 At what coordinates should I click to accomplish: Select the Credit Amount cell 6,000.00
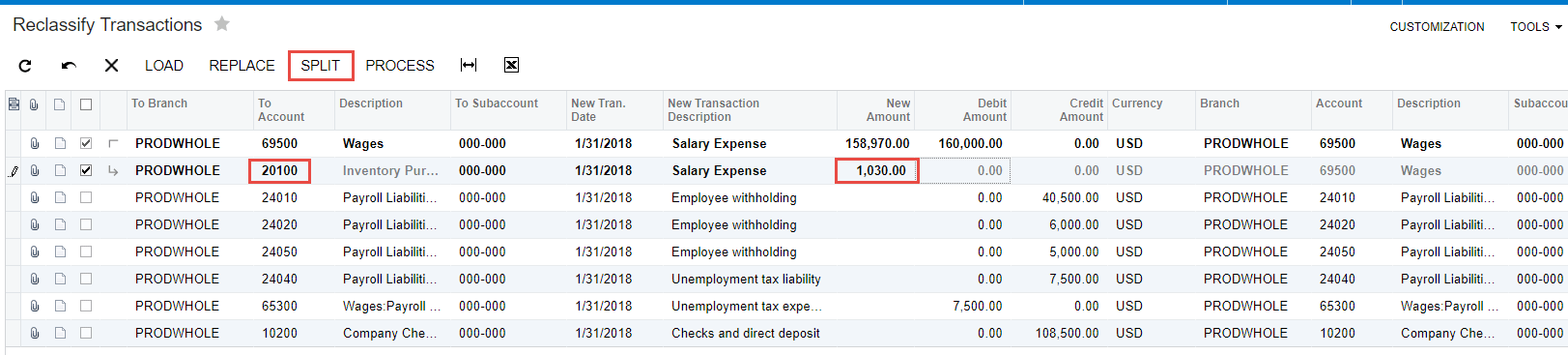1059,224
